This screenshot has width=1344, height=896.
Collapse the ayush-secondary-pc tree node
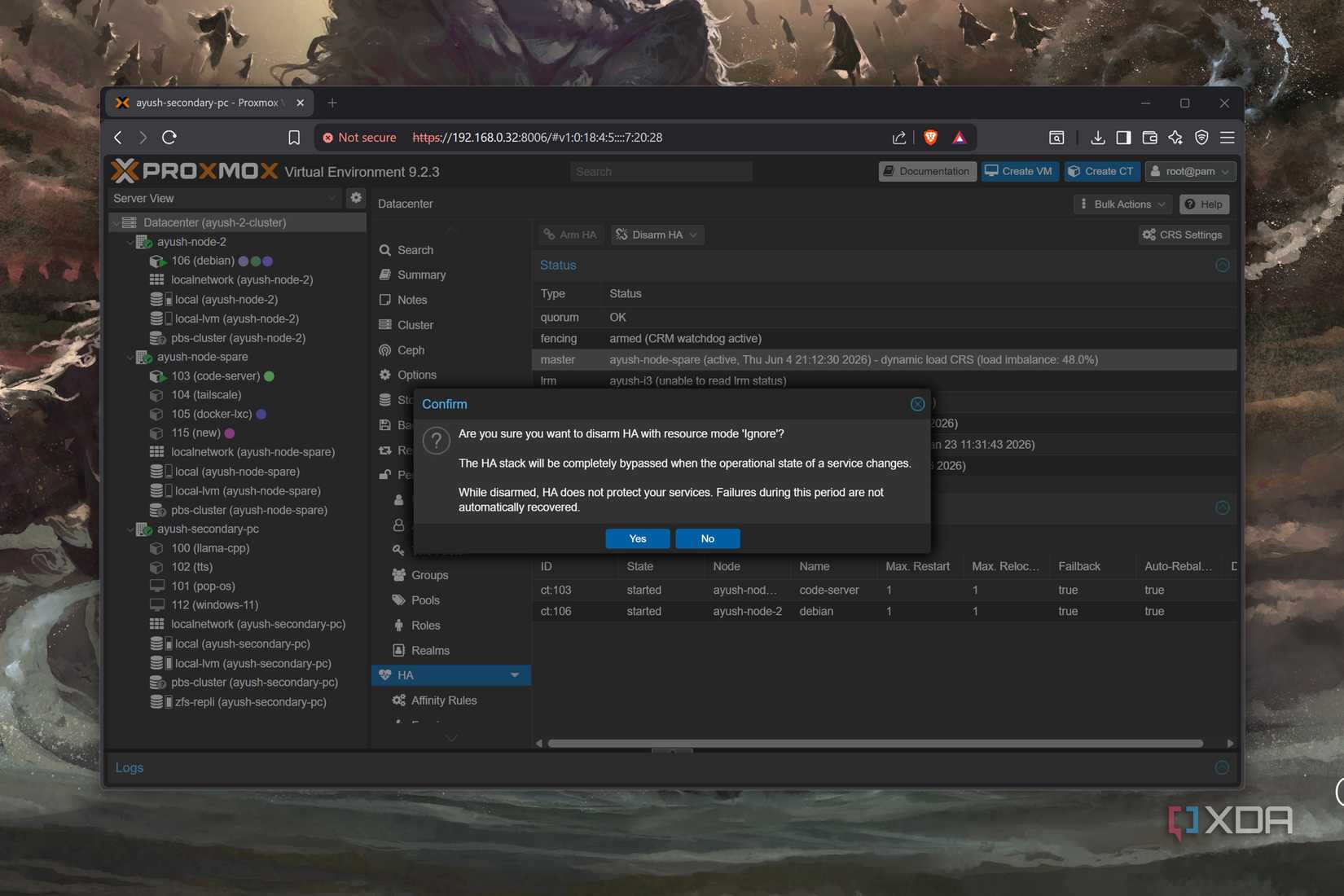pyautogui.click(x=130, y=529)
